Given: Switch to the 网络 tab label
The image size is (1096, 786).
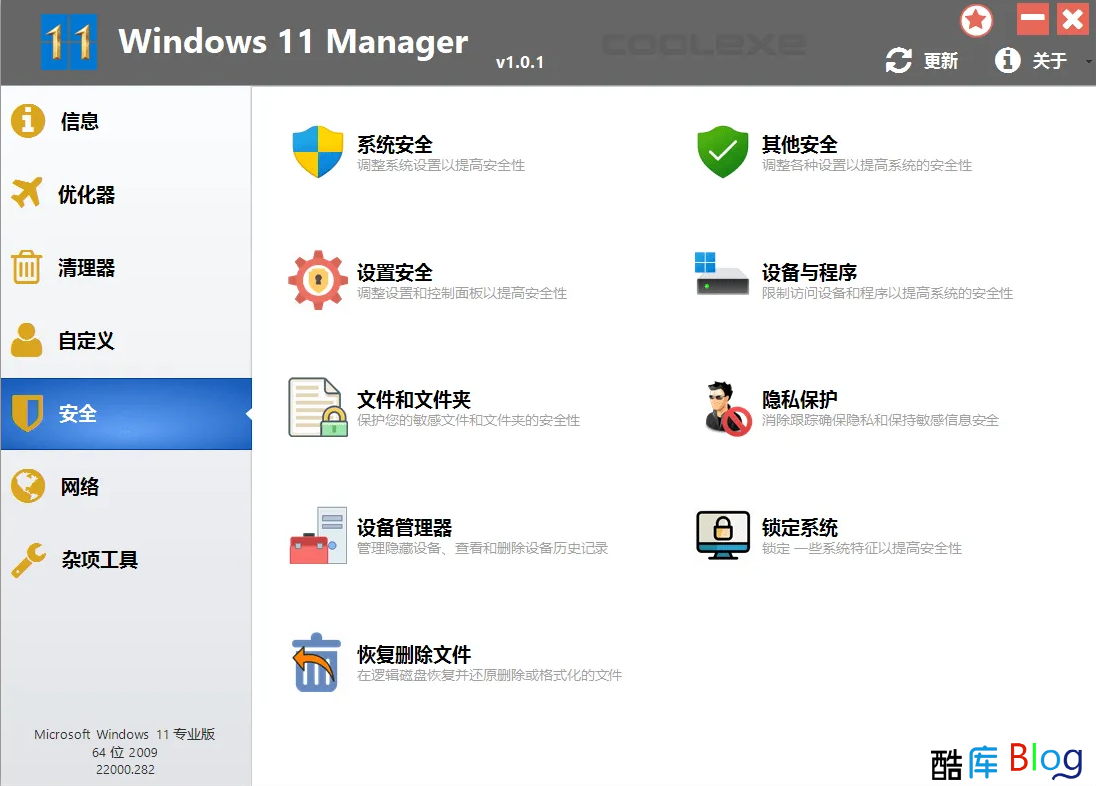Looking at the screenshot, I should (x=80, y=487).
